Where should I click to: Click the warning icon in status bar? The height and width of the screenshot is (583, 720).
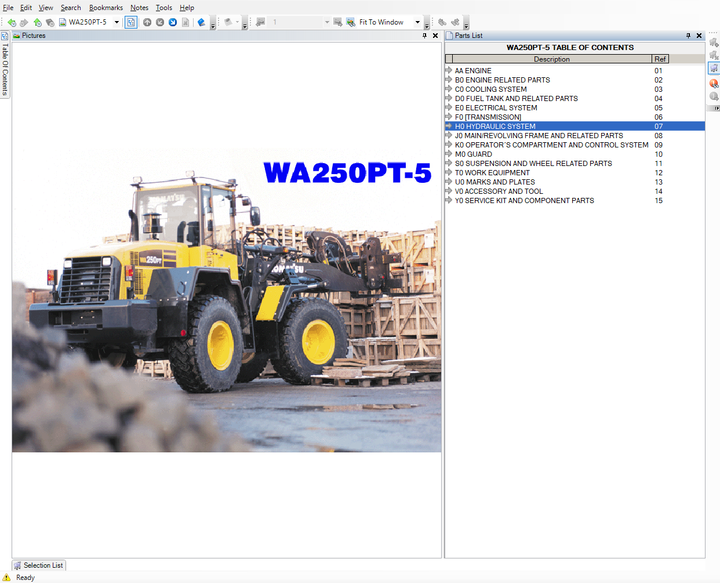[x=6, y=577]
